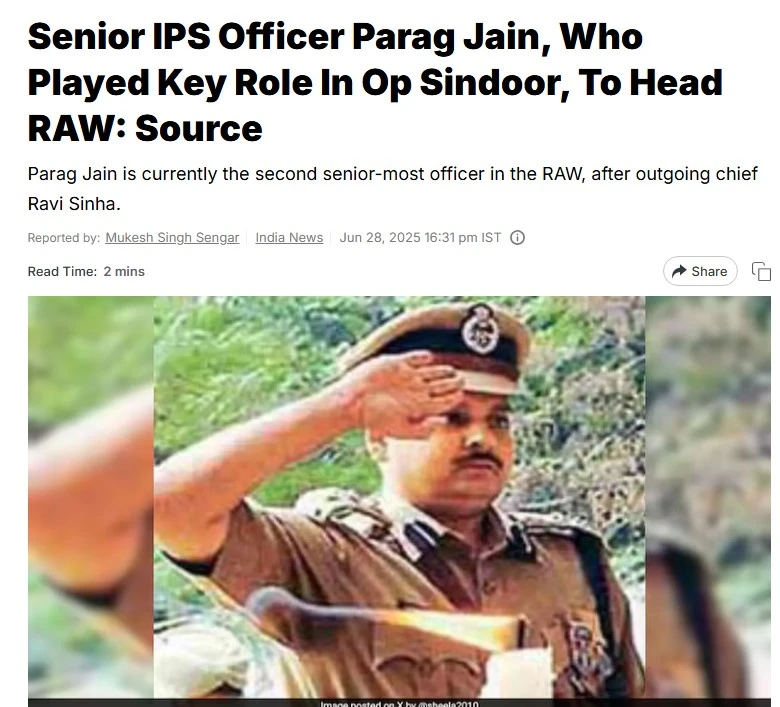Click the blurred right margin of the photo

[708, 498]
